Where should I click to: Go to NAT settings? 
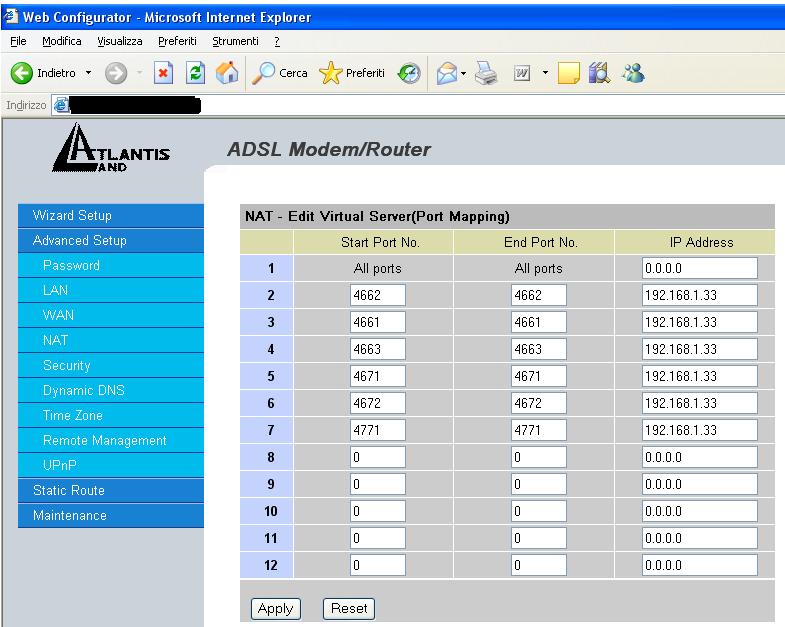(111, 341)
